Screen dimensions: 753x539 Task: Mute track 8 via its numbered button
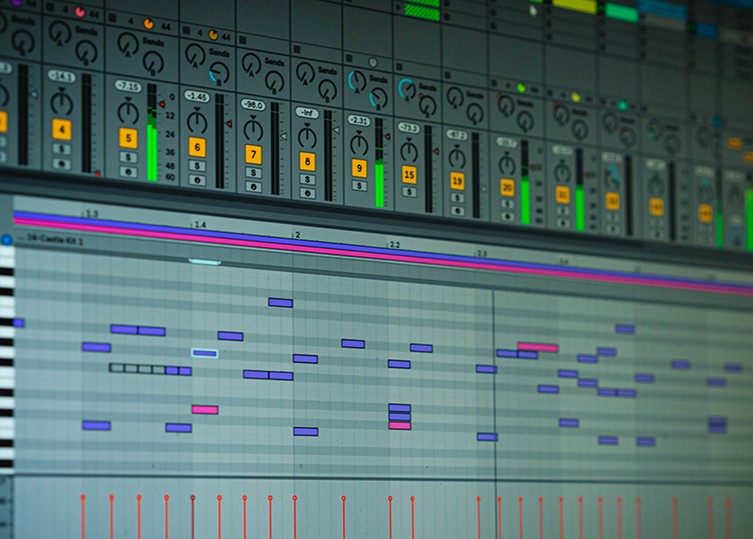click(x=307, y=161)
